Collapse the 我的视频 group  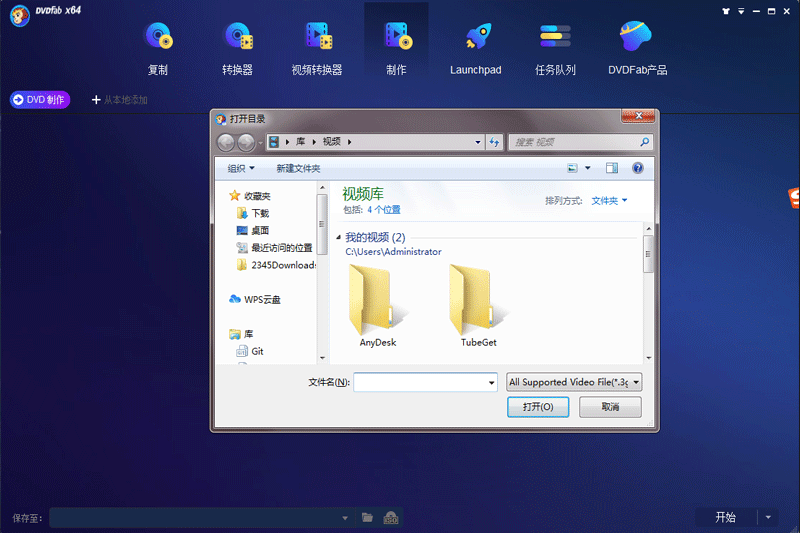339,237
